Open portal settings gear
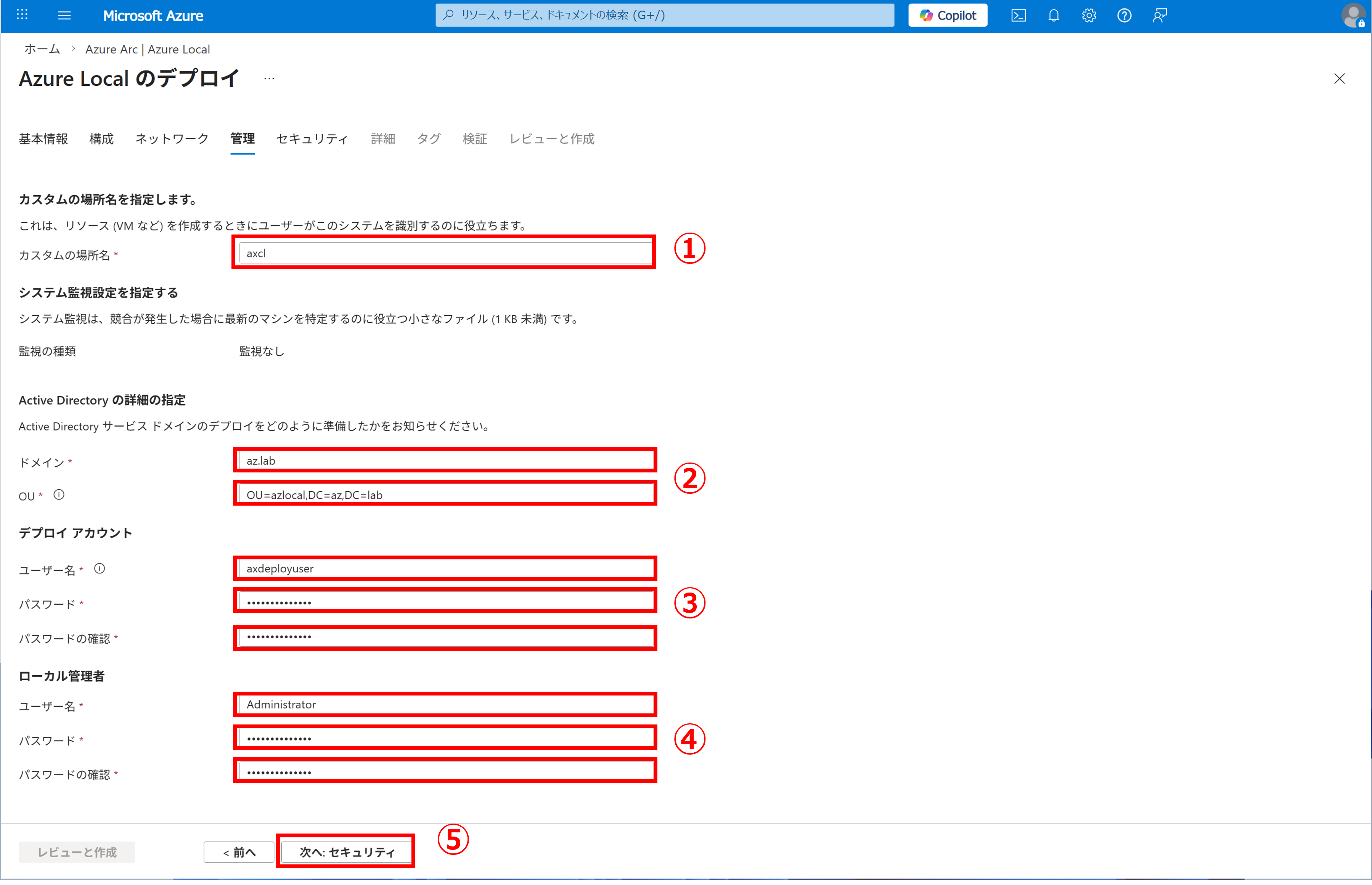Viewport: 1372px width, 885px height. click(x=1089, y=16)
